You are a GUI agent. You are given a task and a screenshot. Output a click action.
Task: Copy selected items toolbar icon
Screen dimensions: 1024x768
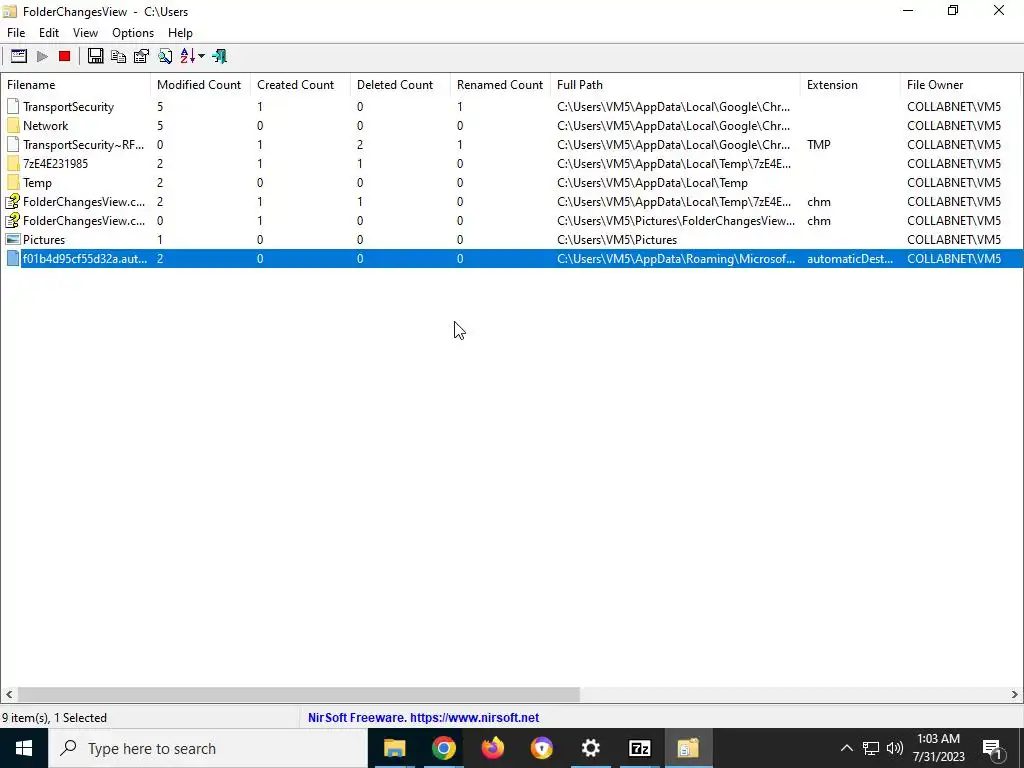coord(118,56)
